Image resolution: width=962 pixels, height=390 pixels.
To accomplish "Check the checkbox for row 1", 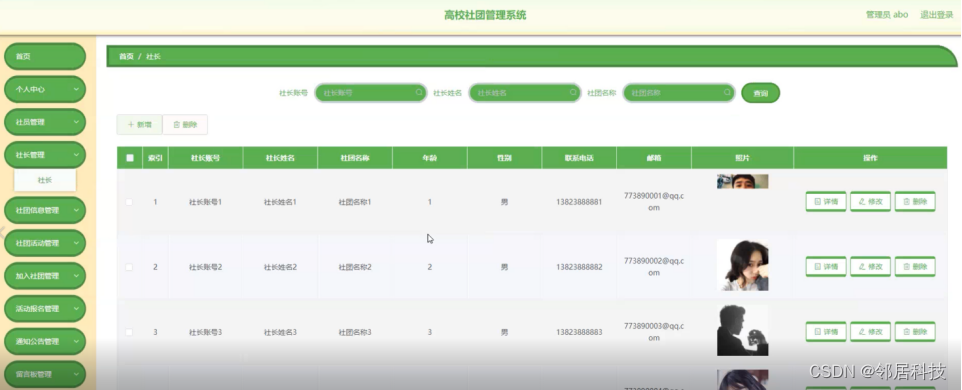I will [x=129, y=202].
